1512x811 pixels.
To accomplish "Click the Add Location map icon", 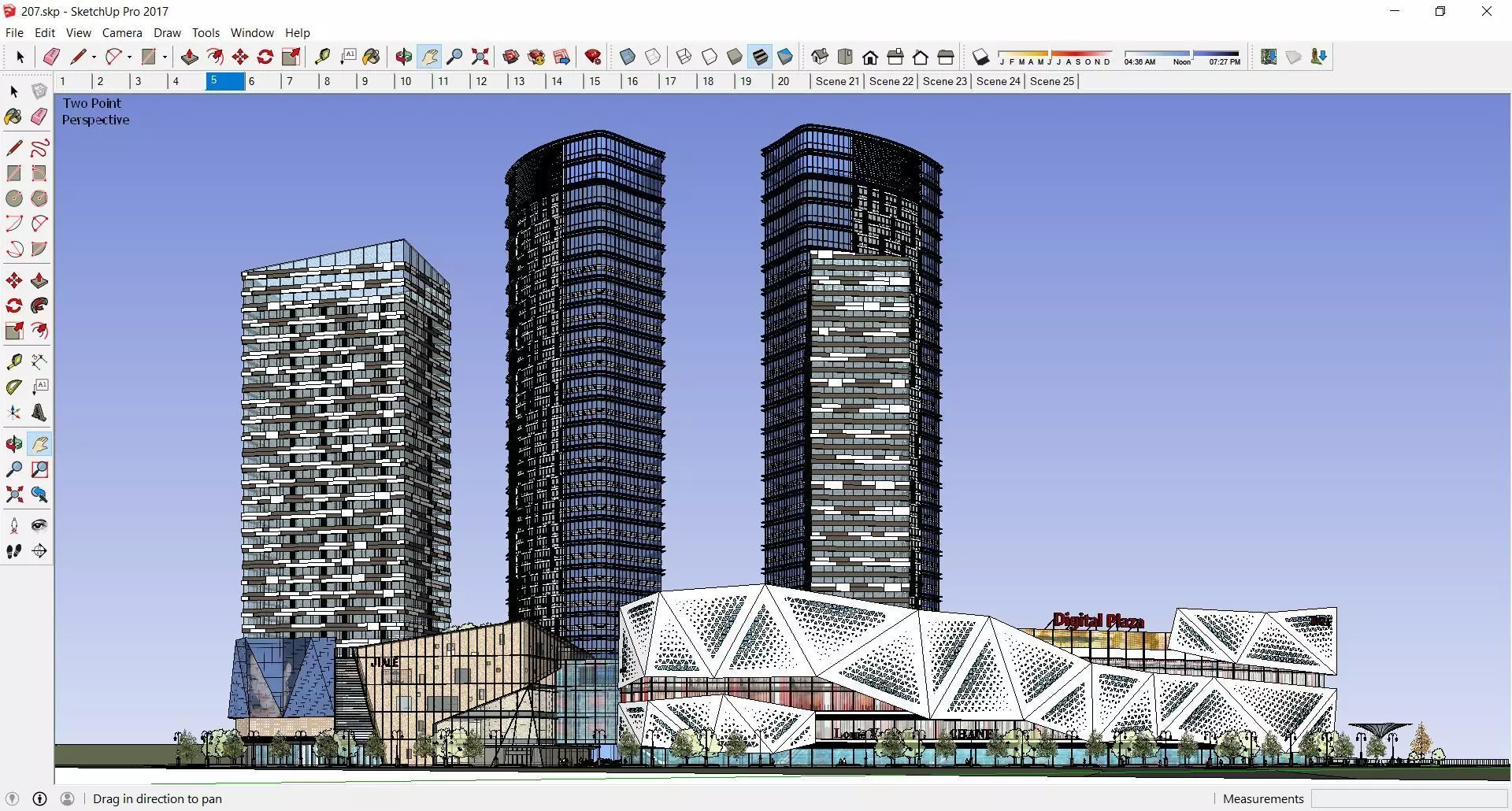I will pyautogui.click(x=1269, y=57).
